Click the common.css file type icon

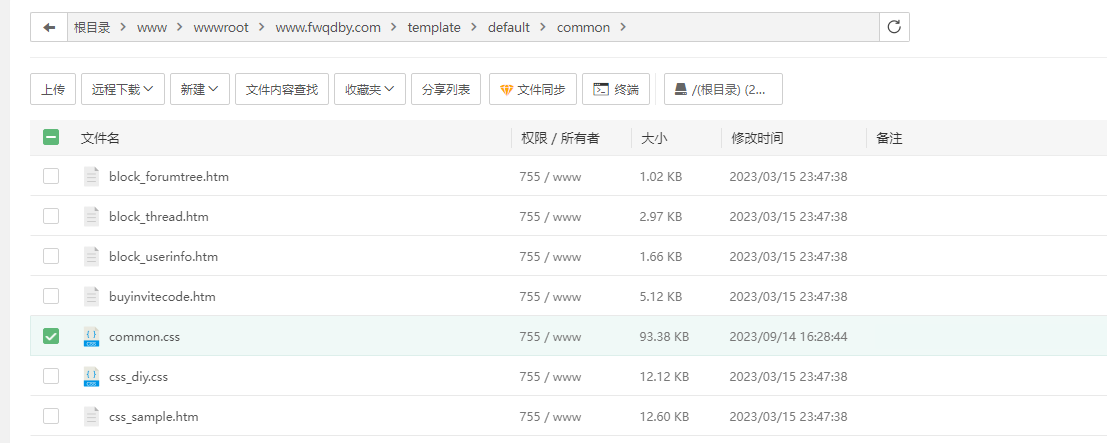point(91,337)
